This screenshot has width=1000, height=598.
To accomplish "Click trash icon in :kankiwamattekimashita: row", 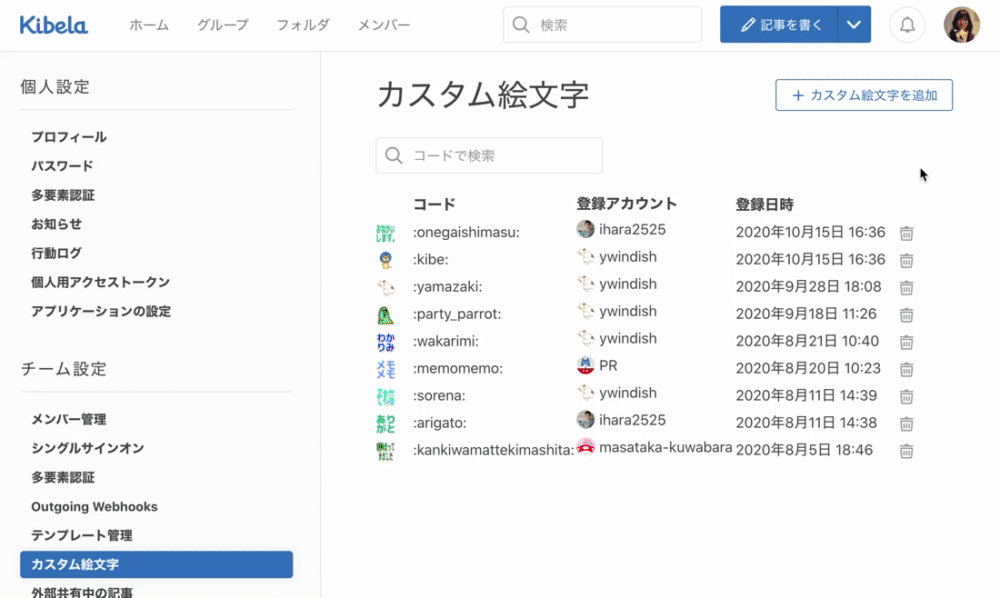I will [906, 451].
